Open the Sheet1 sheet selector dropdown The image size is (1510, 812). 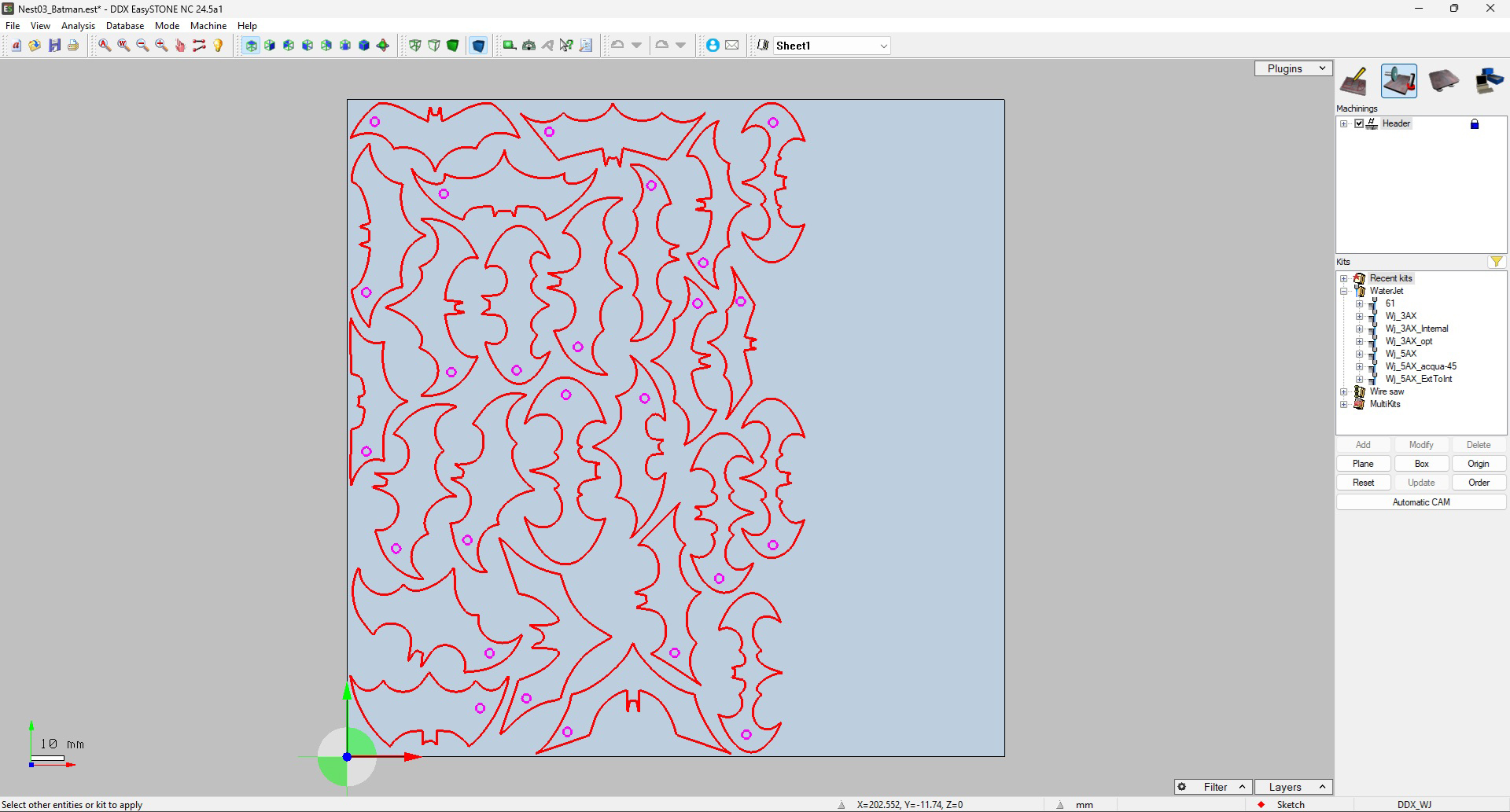click(x=883, y=46)
